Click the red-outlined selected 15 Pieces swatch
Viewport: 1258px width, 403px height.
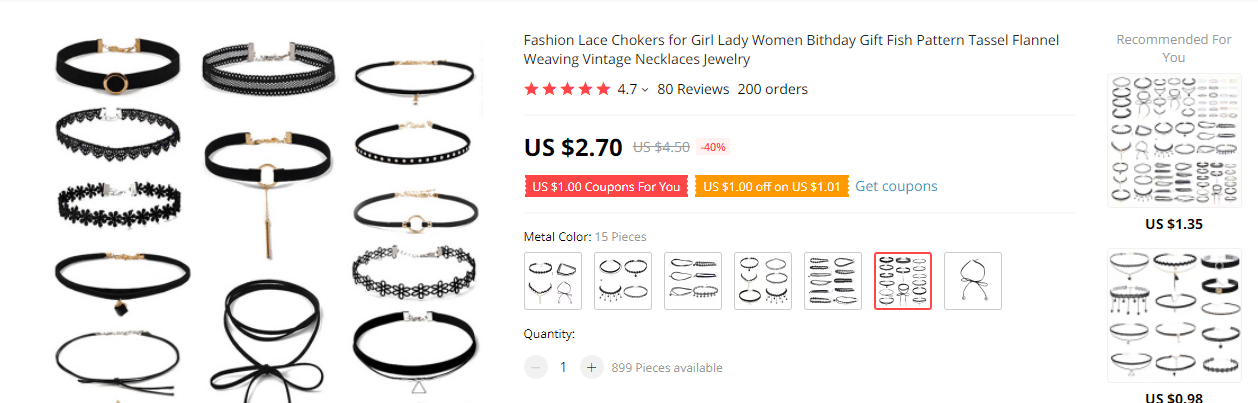pos(903,281)
